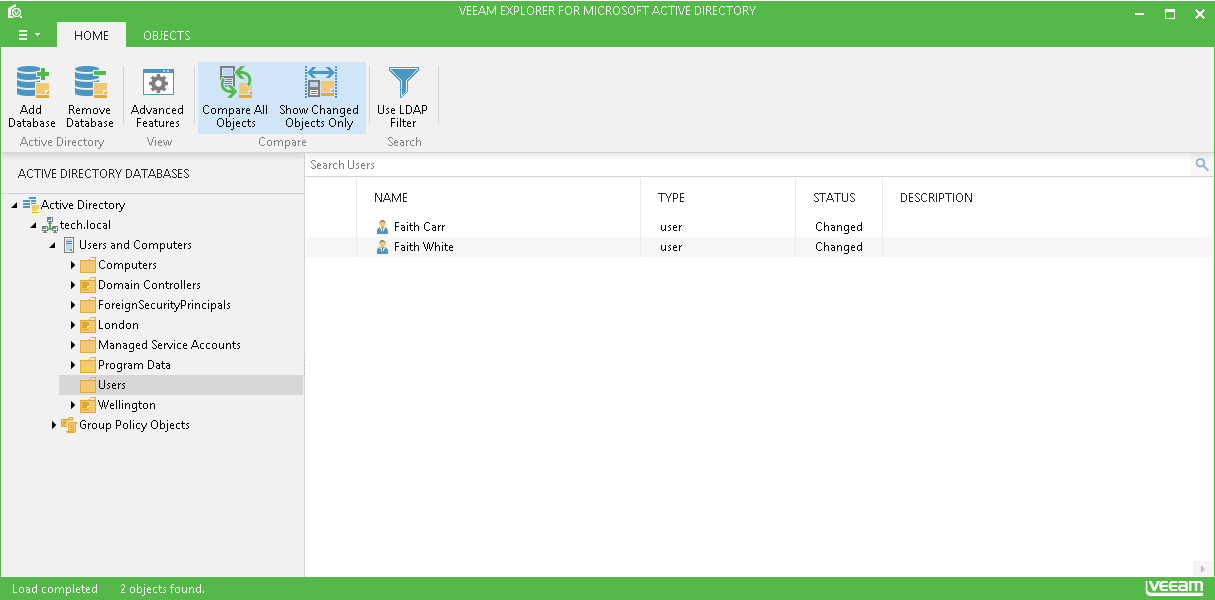Collapse the tech.local domain node
This screenshot has width=1215, height=600.
33,225
